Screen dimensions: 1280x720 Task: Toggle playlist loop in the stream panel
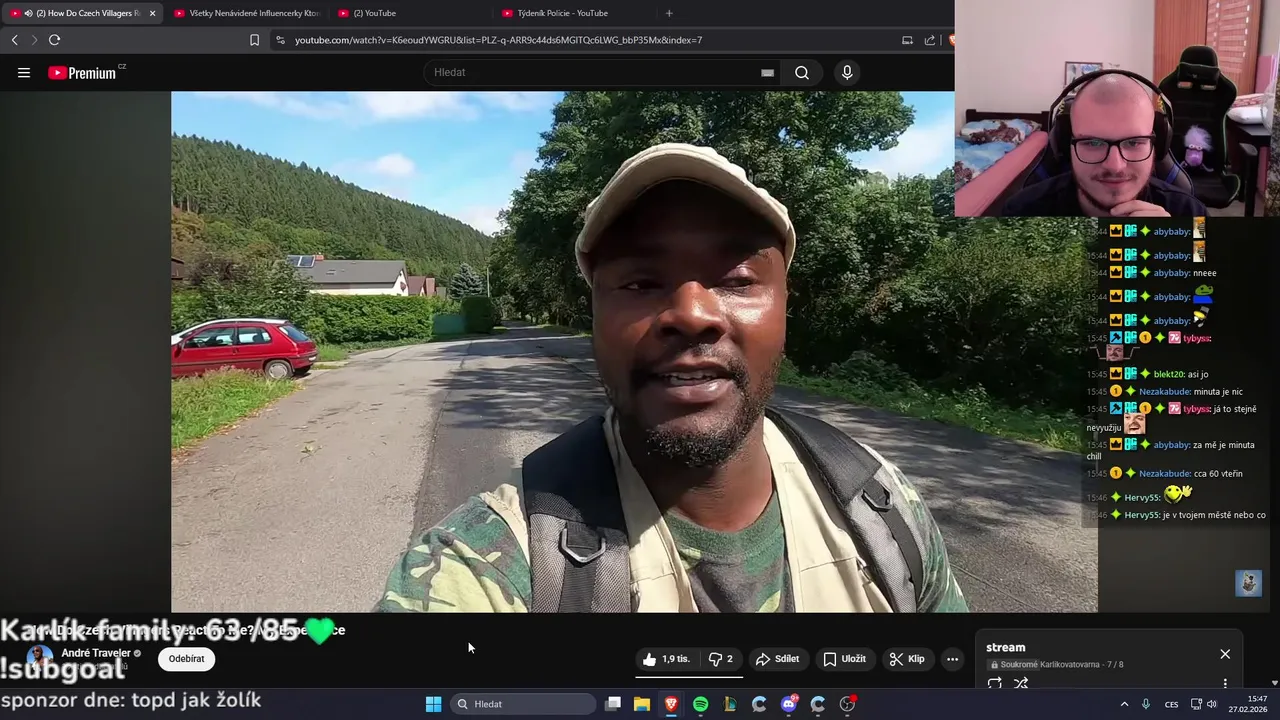pos(995,684)
